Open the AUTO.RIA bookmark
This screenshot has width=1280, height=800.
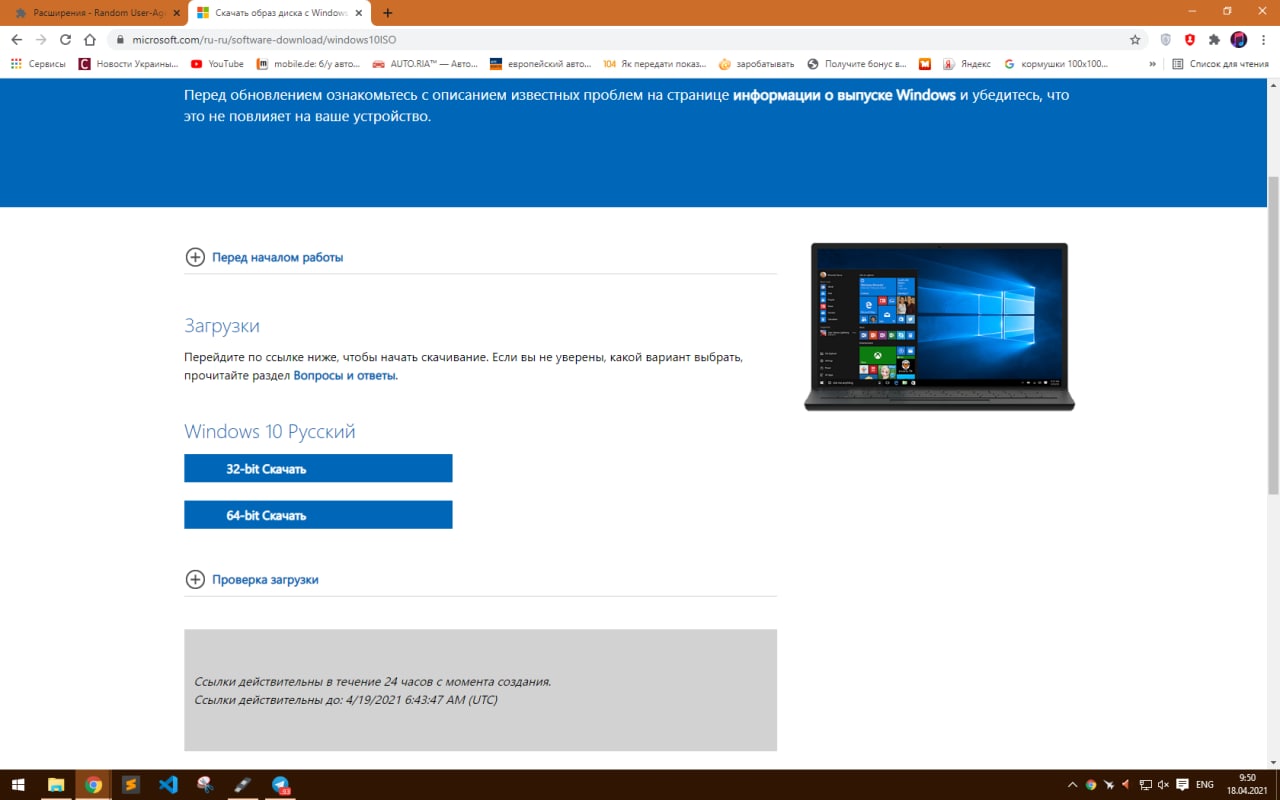(x=425, y=64)
